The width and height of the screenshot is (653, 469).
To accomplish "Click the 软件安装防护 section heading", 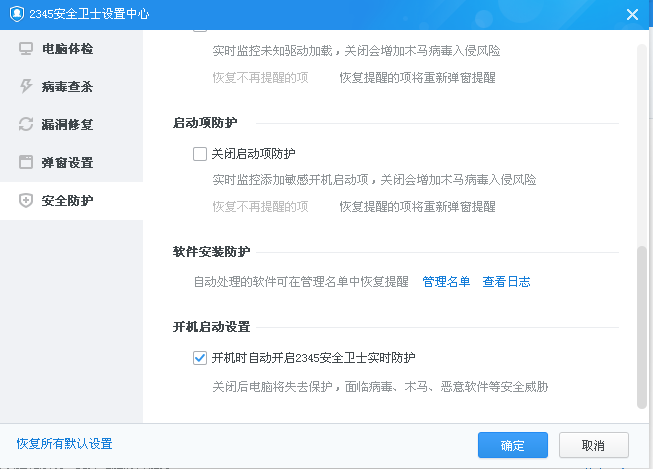I will 212,252.
